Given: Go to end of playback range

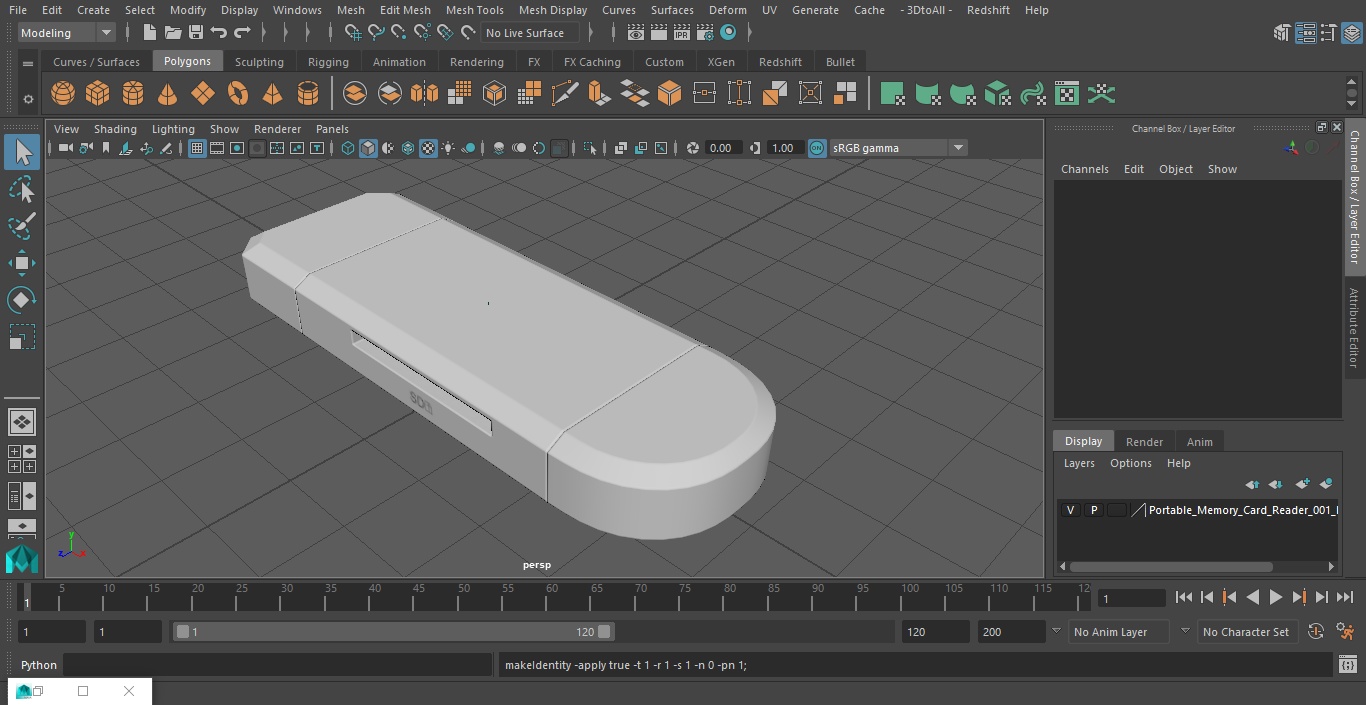Looking at the screenshot, I should coord(1345,597).
